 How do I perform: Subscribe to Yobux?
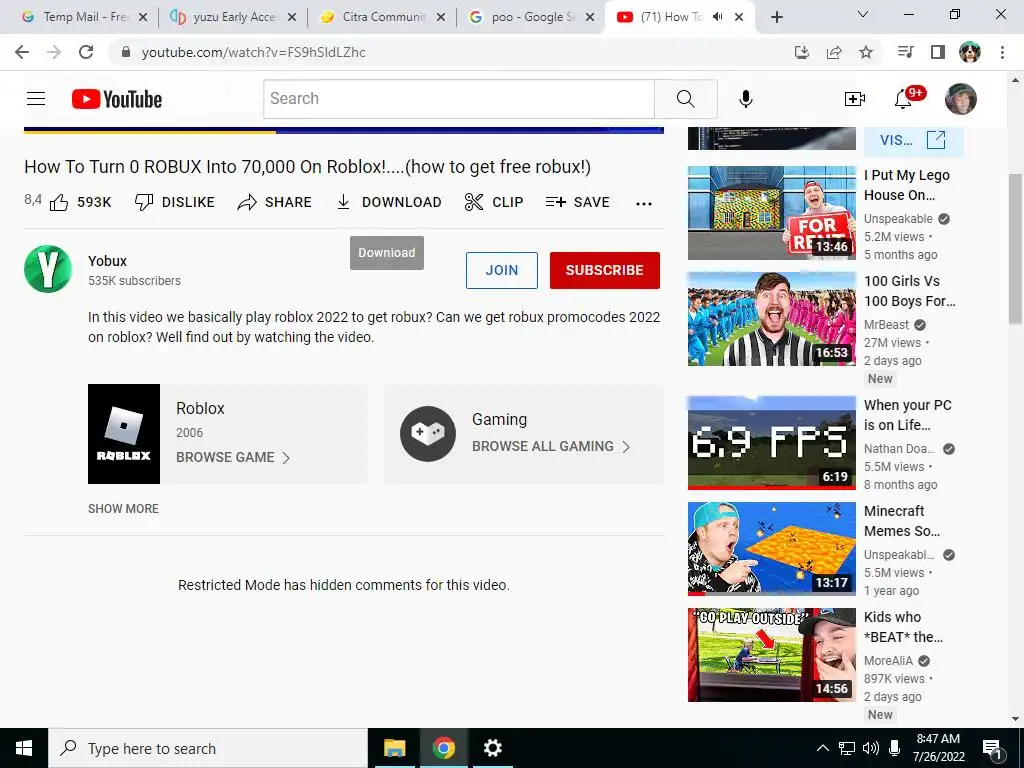pyautogui.click(x=605, y=270)
